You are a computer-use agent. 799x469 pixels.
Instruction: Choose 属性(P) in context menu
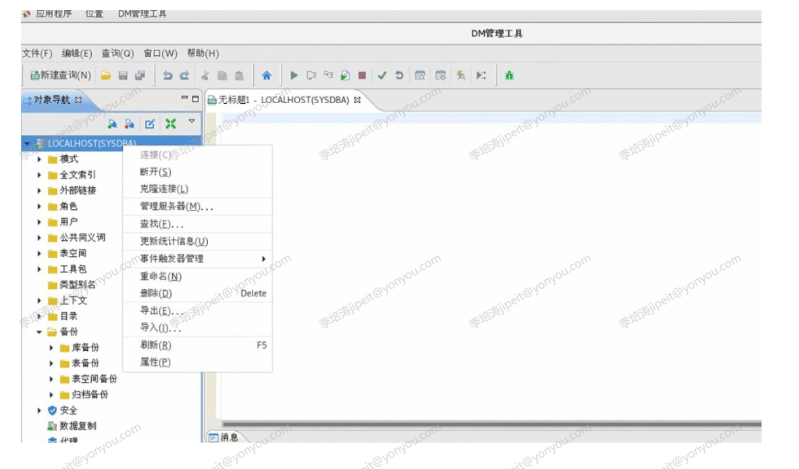[x=198, y=362]
